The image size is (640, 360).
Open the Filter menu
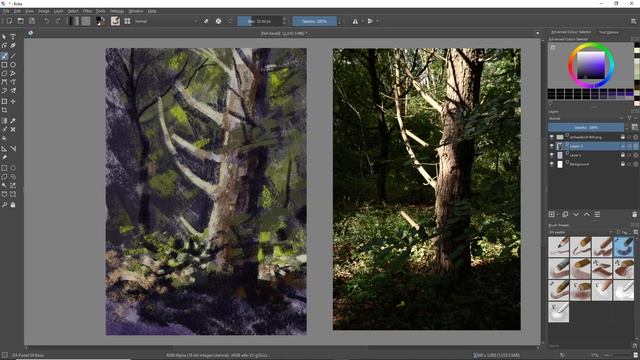(x=87, y=11)
